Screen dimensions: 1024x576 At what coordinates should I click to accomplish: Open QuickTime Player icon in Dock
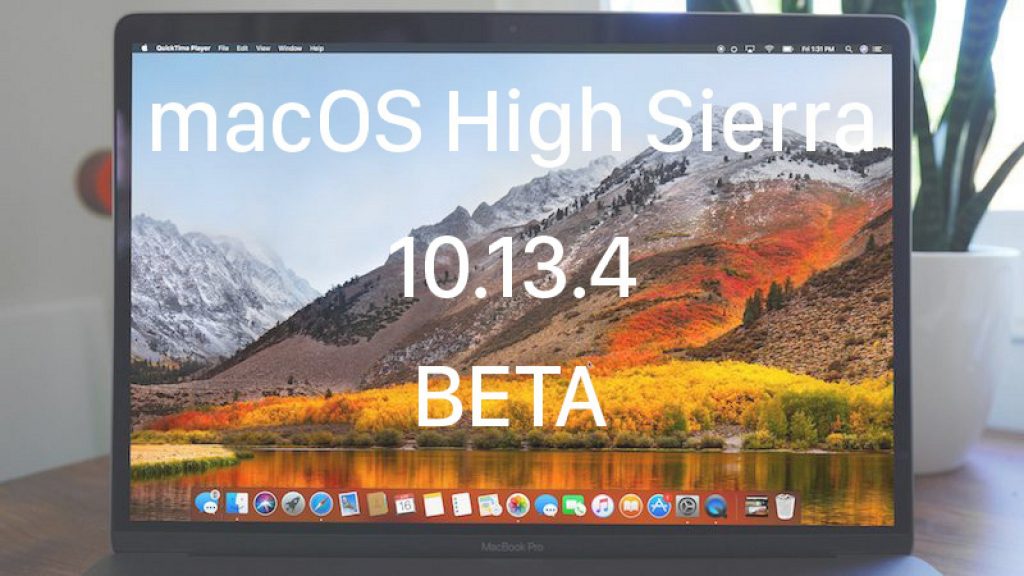716,507
